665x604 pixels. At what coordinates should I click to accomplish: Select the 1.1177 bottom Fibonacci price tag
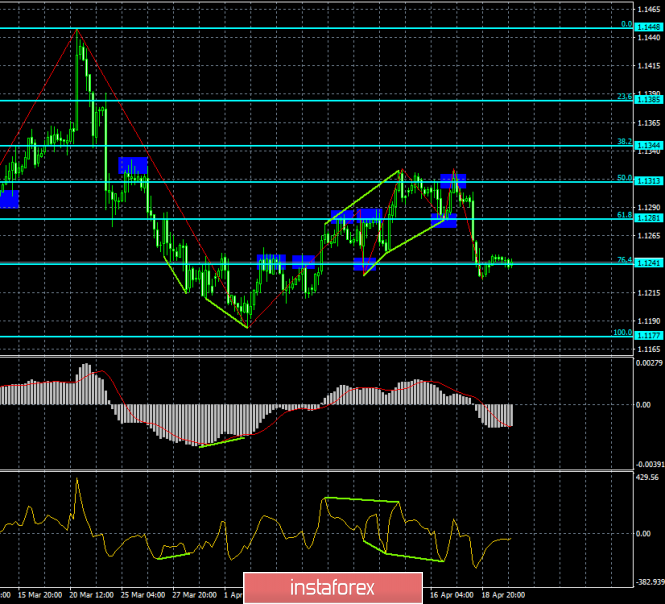(x=646, y=336)
